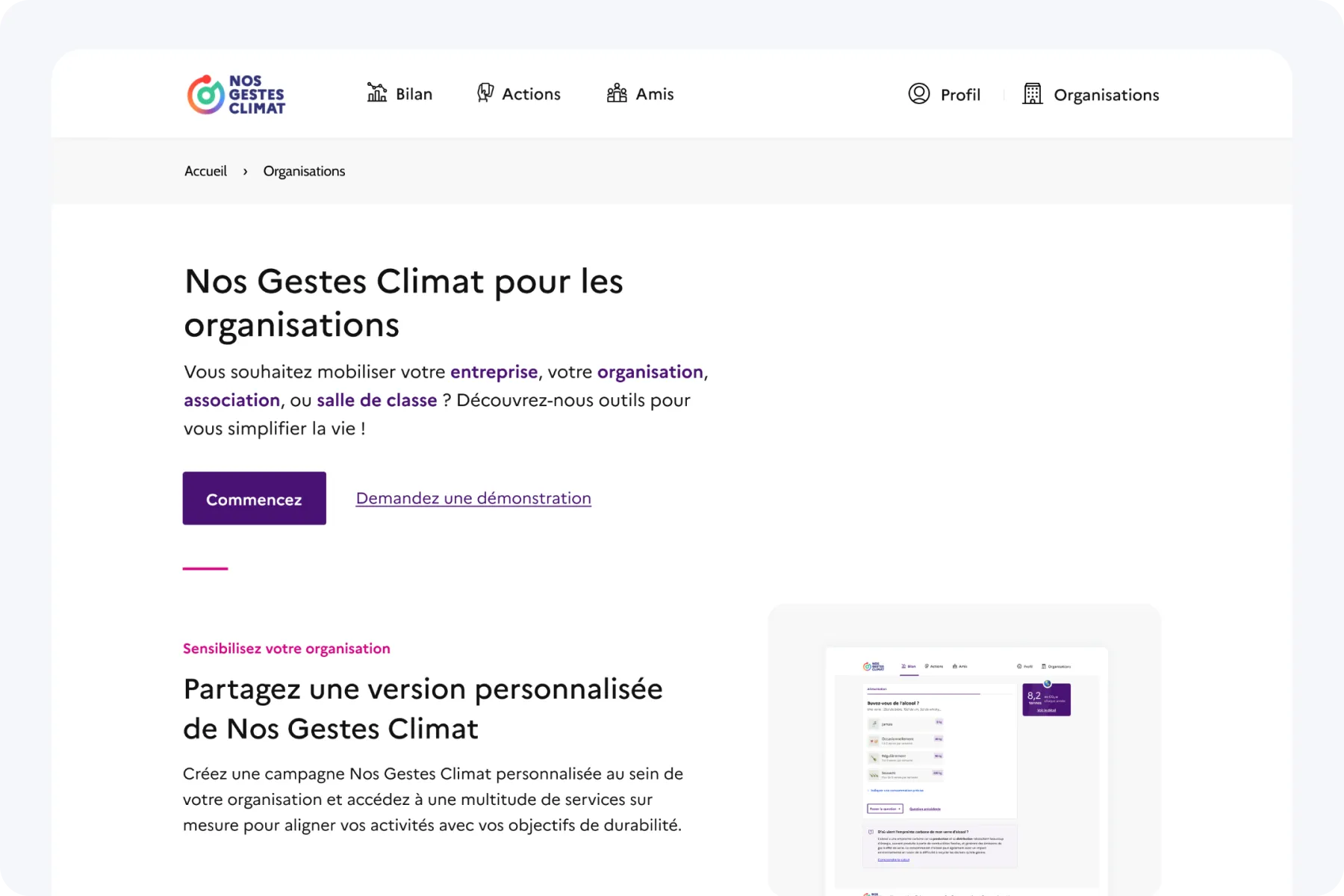
Task: Go to the Amis section
Action: click(641, 94)
